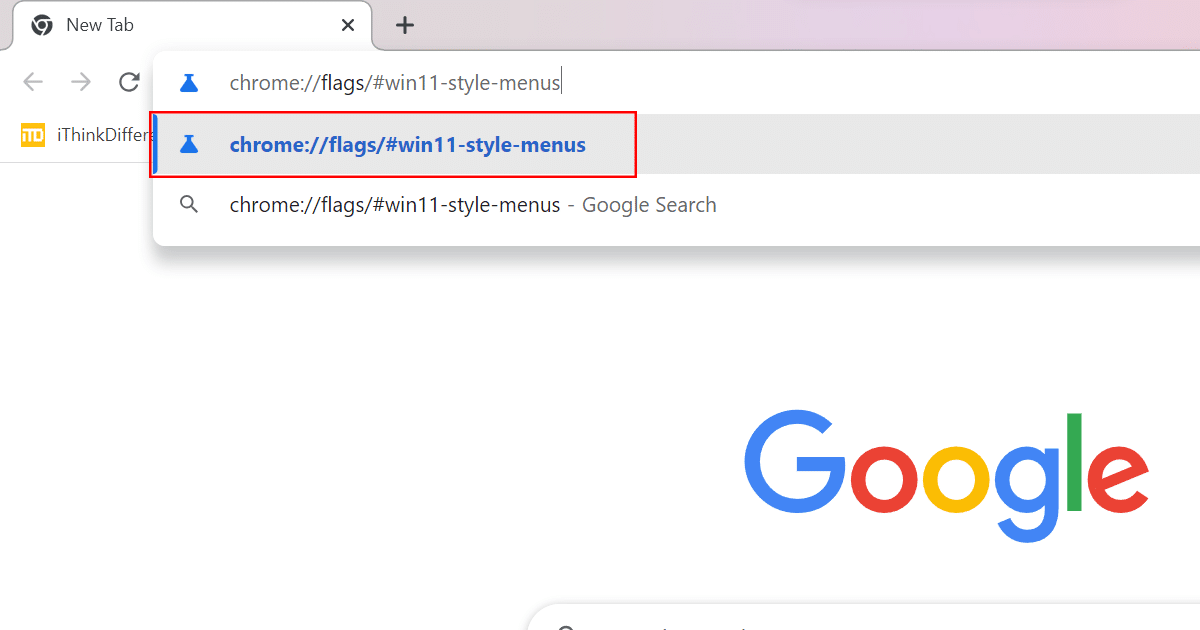The height and width of the screenshot is (630, 1200).
Task: Open a new tab with the plus button
Action: 404,25
